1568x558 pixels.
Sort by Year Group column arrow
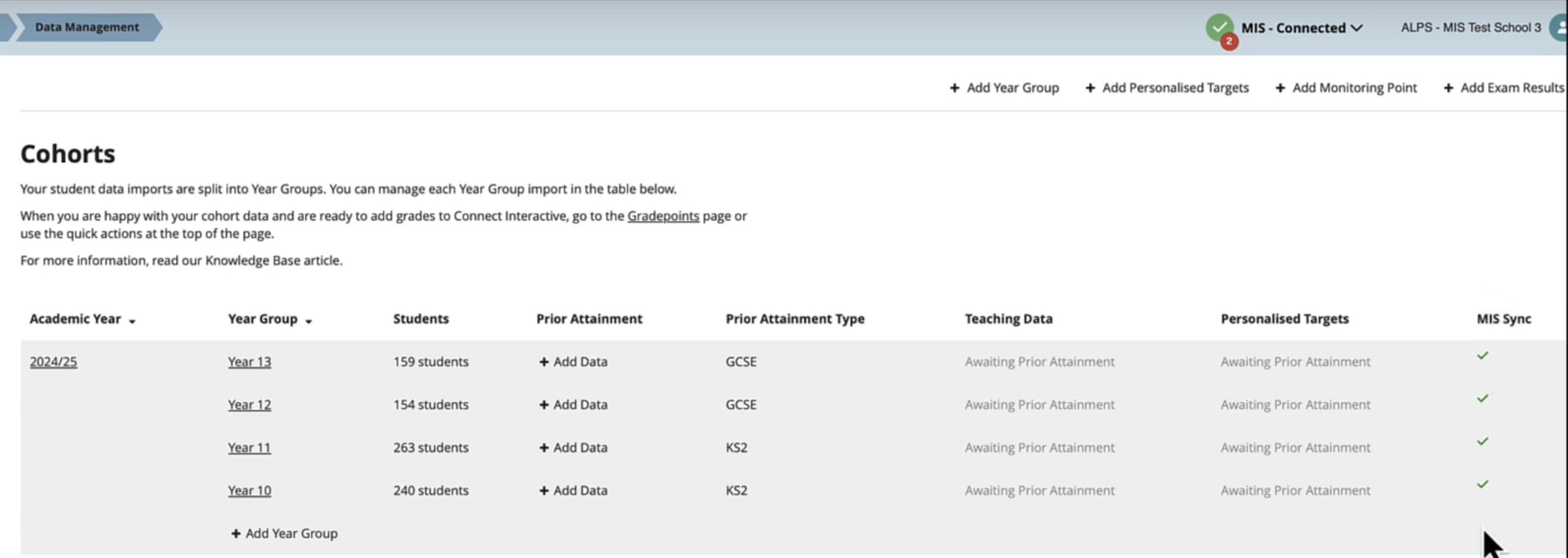point(309,320)
